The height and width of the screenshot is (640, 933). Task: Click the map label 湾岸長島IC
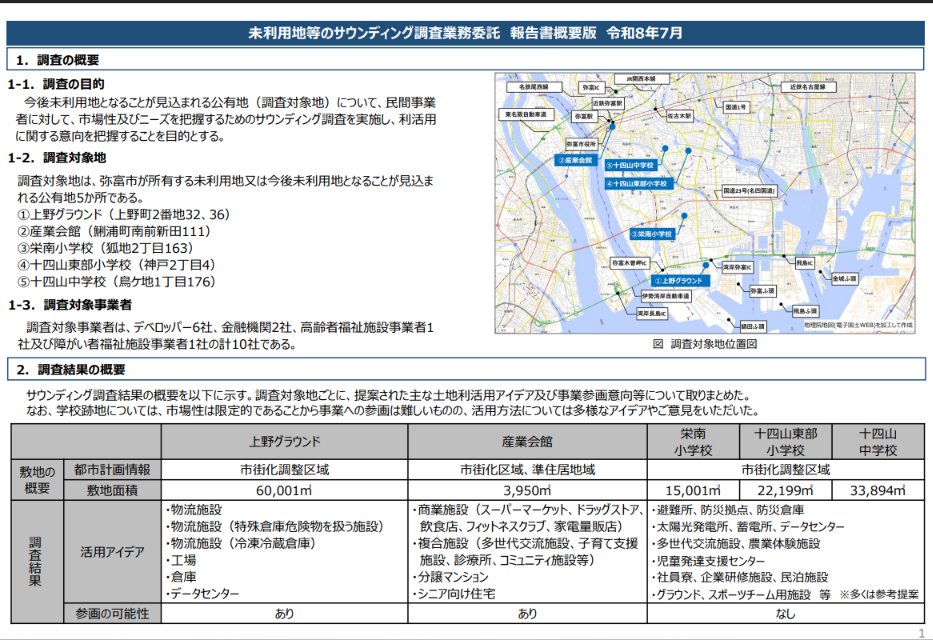pyautogui.click(x=652, y=313)
